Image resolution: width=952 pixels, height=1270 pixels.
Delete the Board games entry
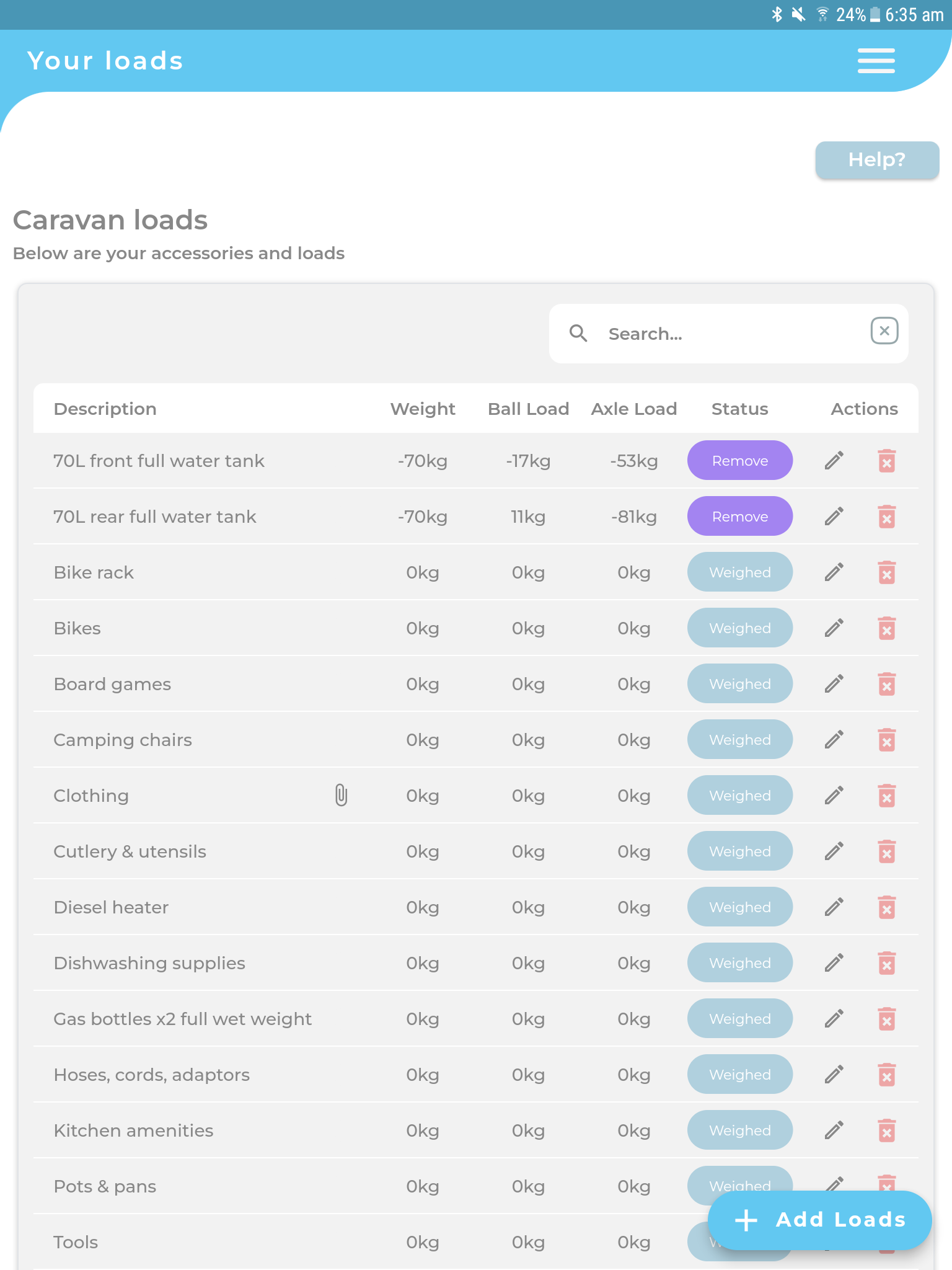(x=886, y=683)
